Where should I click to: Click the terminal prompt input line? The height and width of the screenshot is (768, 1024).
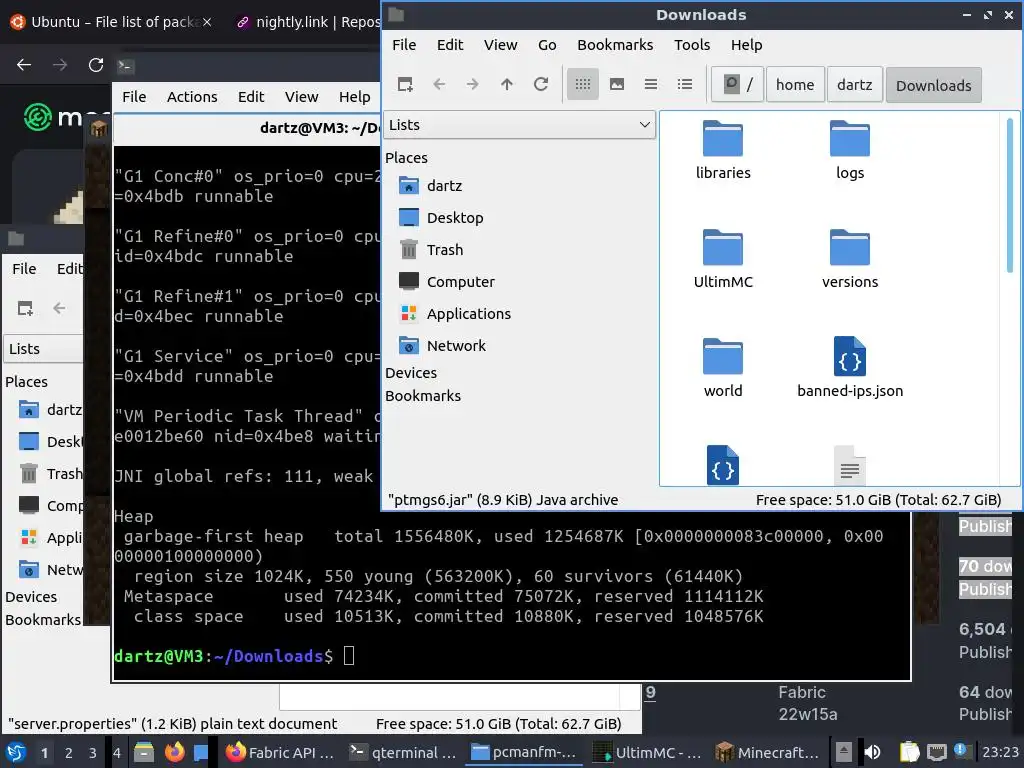coord(511,656)
